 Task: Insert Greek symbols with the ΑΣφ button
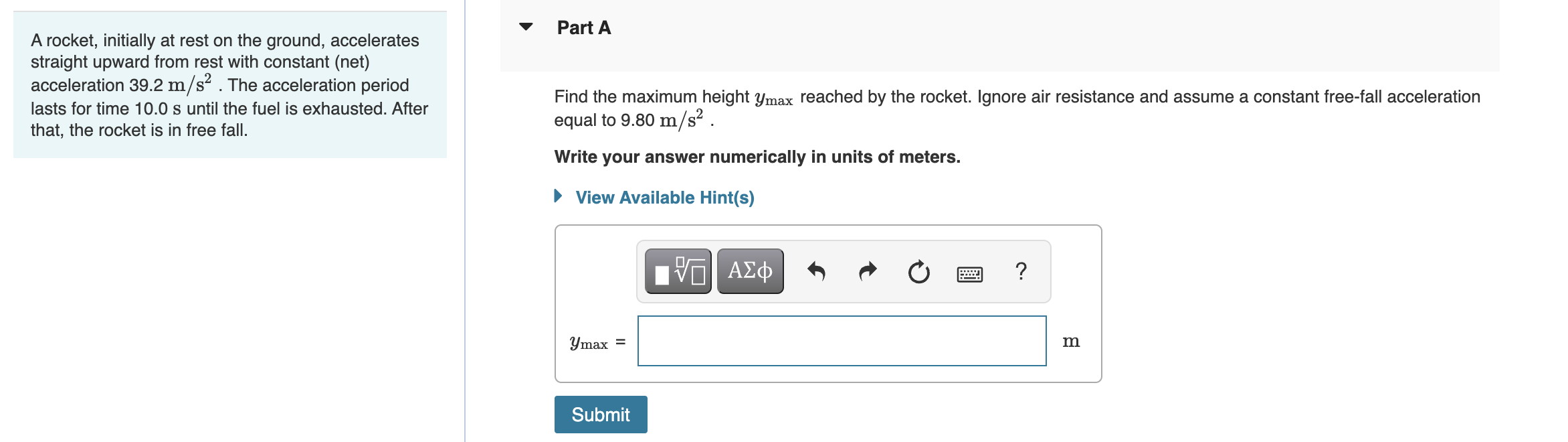pos(749,271)
